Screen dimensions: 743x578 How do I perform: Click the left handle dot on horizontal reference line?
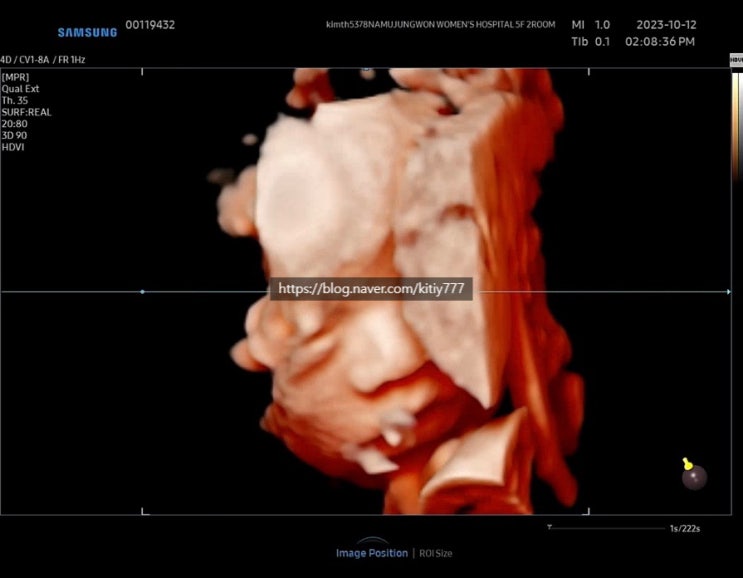point(142,292)
